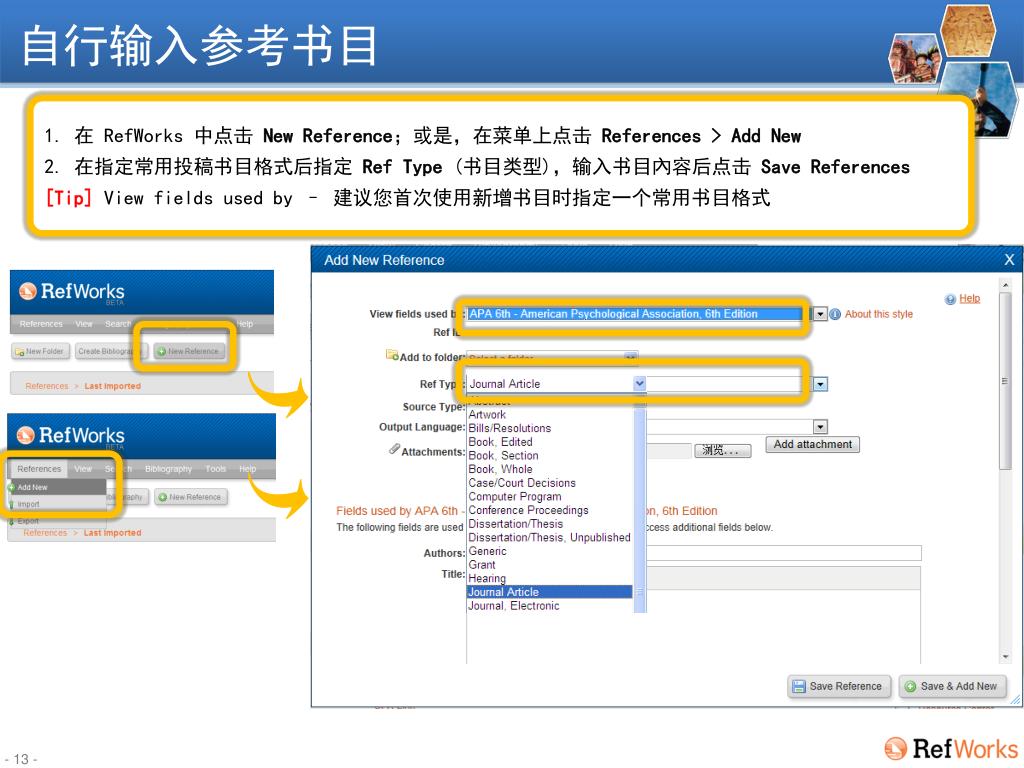This screenshot has height=768, width=1024.
Task: Open the Add to folder dropdown
Action: tap(630, 357)
